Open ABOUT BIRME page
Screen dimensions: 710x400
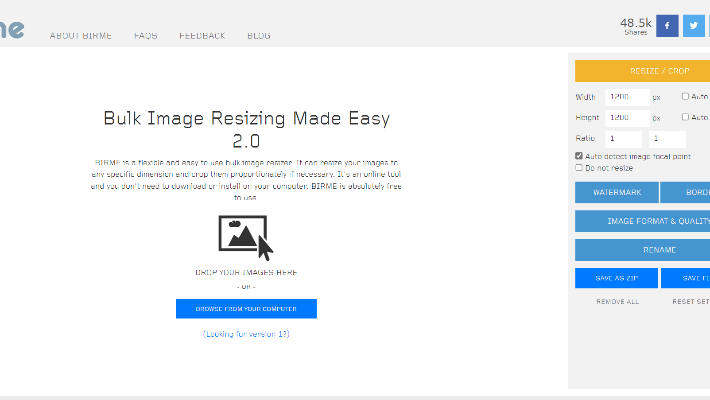[x=81, y=36]
